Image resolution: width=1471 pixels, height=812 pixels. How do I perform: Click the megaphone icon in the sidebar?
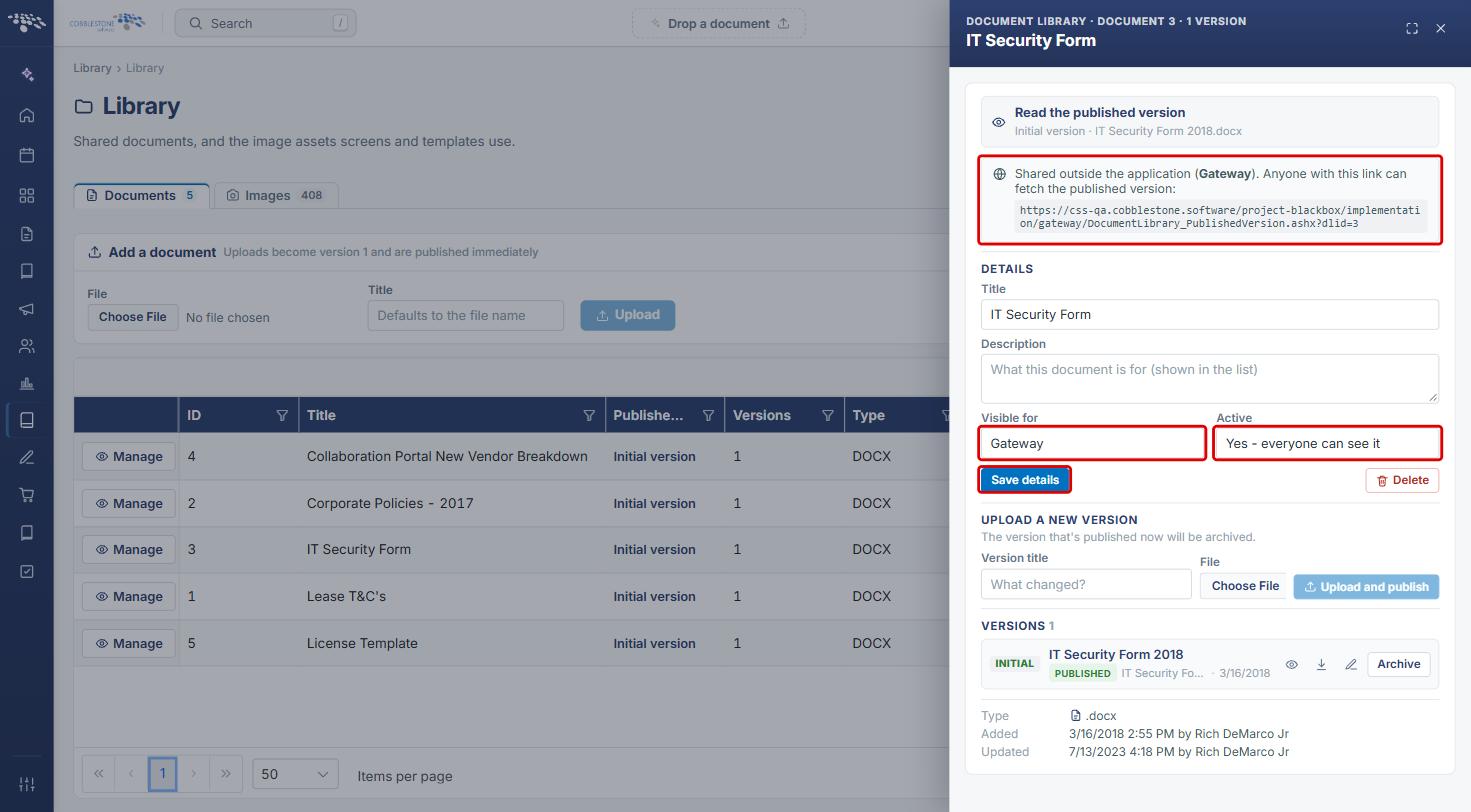coord(27,309)
